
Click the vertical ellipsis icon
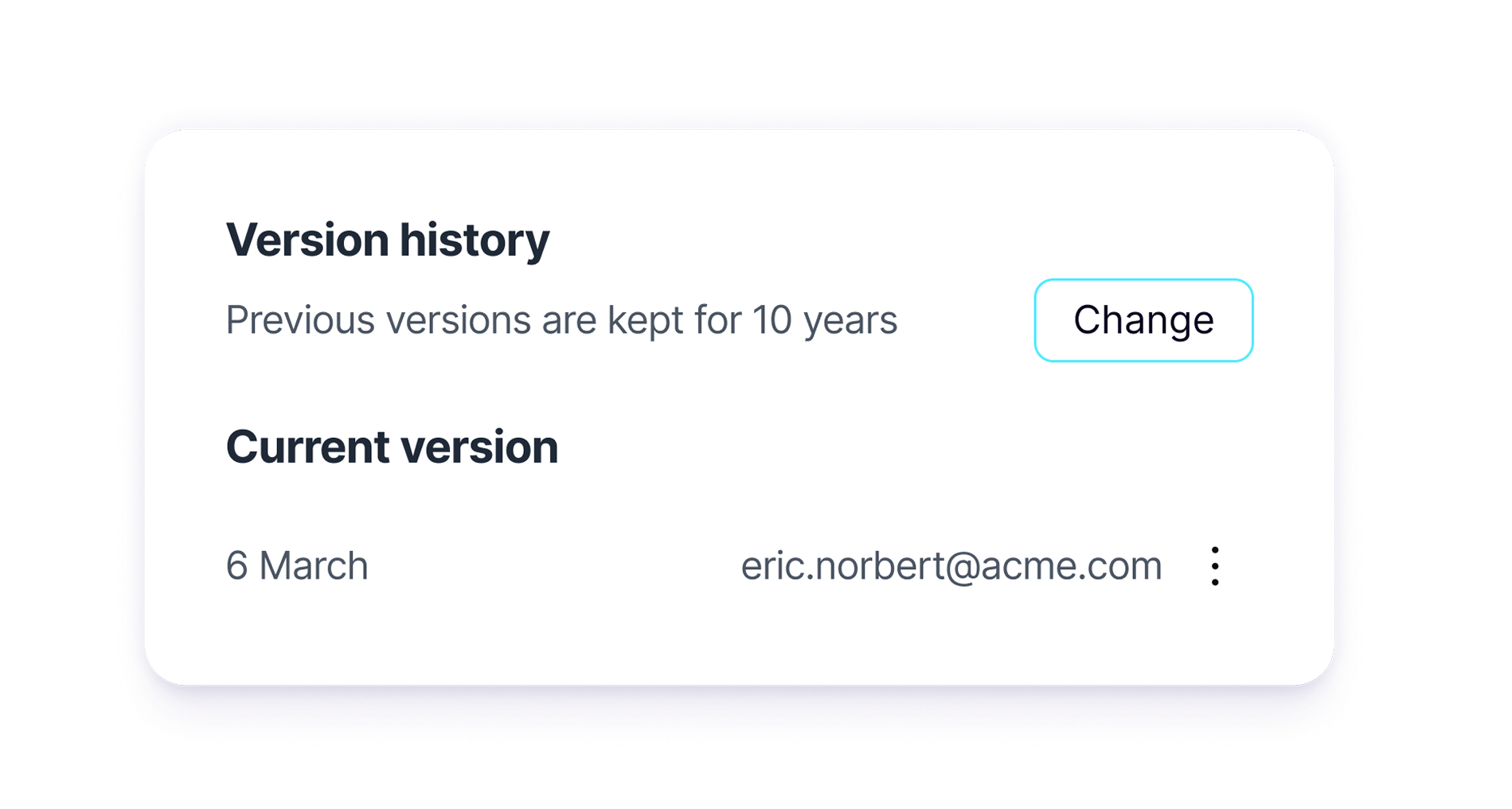(1214, 566)
